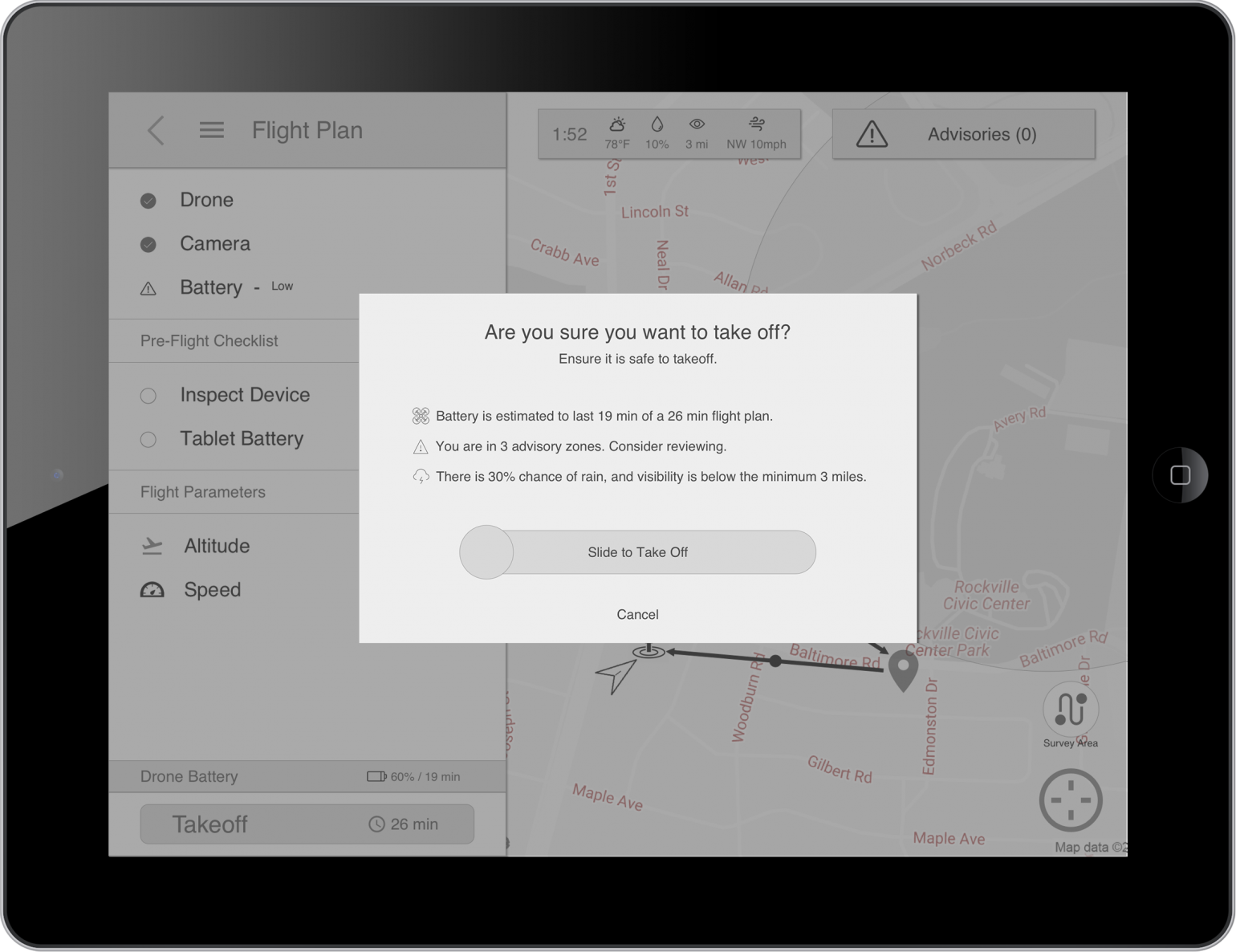Click the rain and visibility message text

coord(651,477)
